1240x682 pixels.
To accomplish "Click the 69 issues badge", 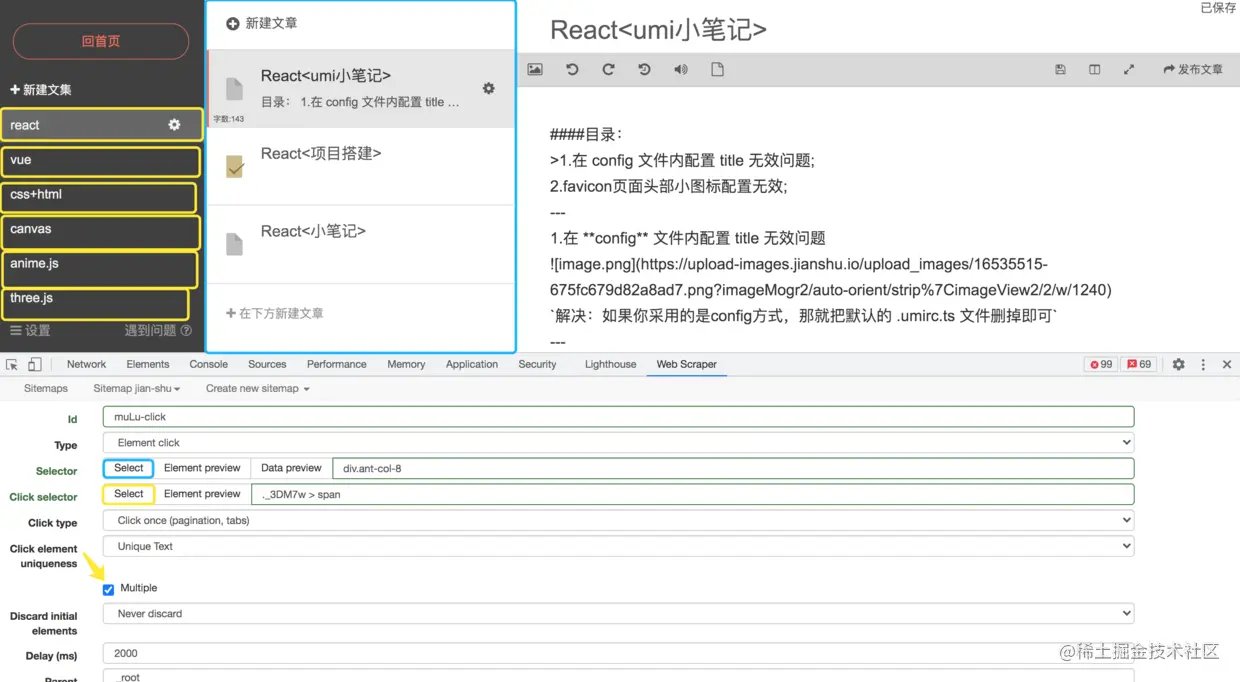I will pos(1139,365).
